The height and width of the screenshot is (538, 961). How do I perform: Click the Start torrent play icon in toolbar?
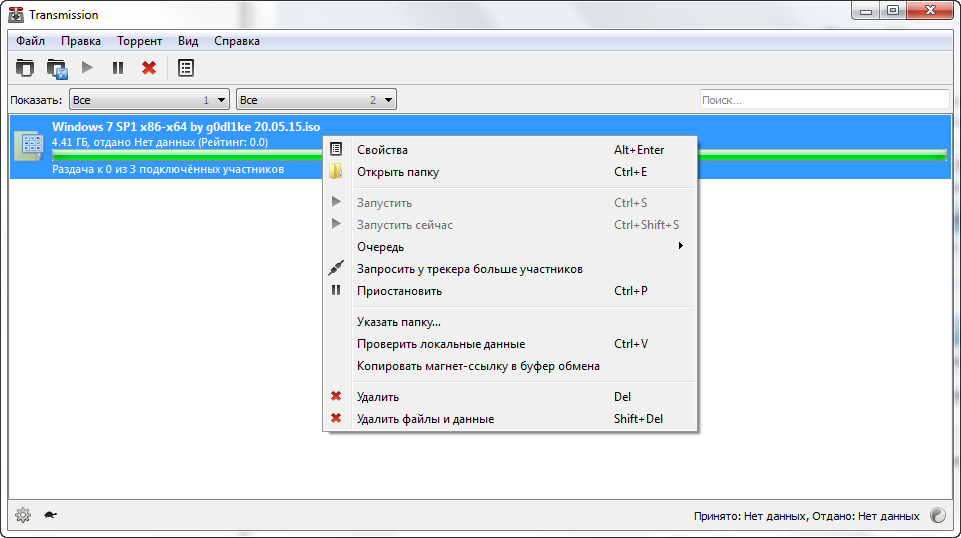[x=87, y=68]
